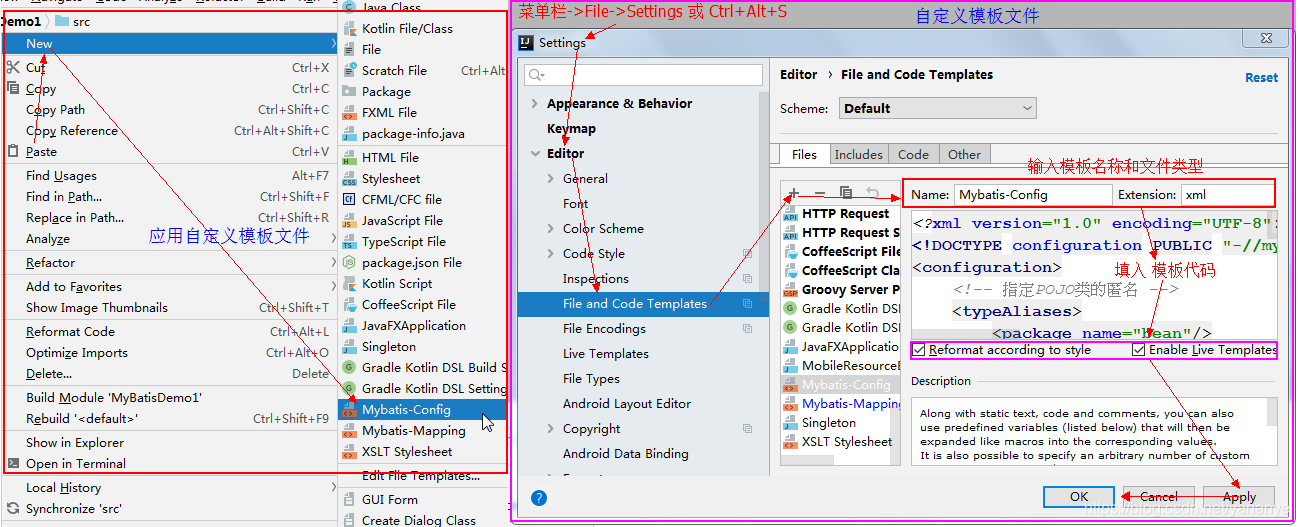Choose Find Usages in context menu
Viewport: 1300px width, 527px height.
tap(168, 175)
